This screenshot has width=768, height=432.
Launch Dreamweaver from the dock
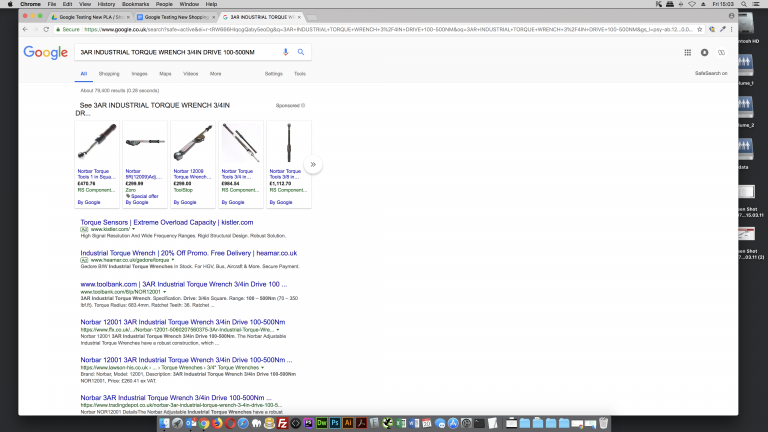[322, 423]
